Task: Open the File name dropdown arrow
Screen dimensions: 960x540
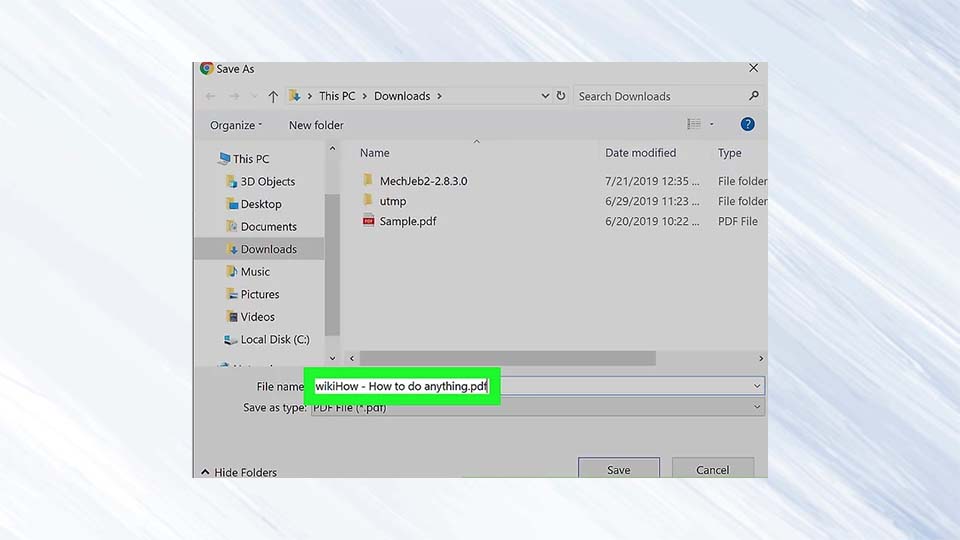Action: [757, 386]
